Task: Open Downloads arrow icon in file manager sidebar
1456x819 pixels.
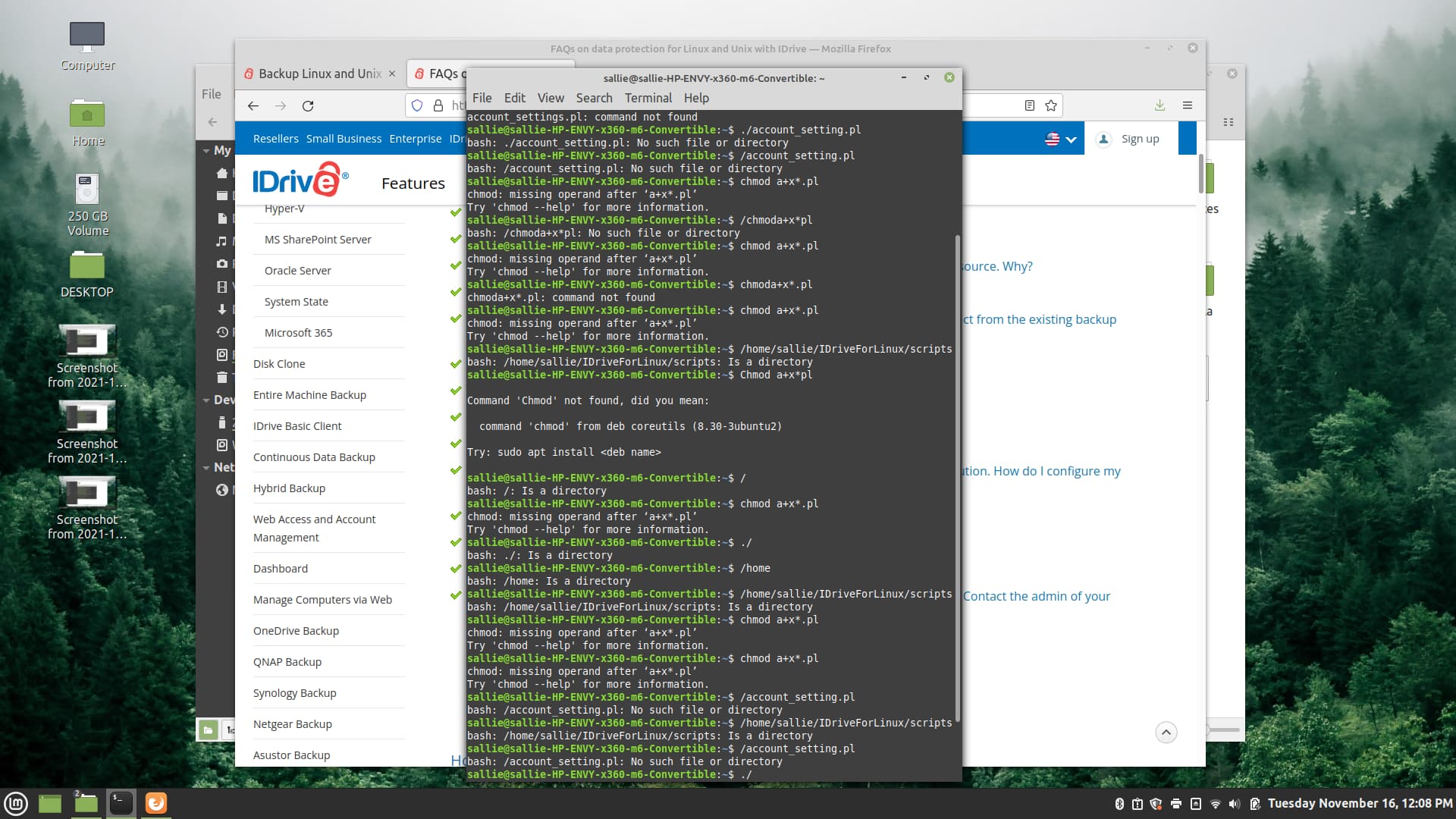Action: 221,309
